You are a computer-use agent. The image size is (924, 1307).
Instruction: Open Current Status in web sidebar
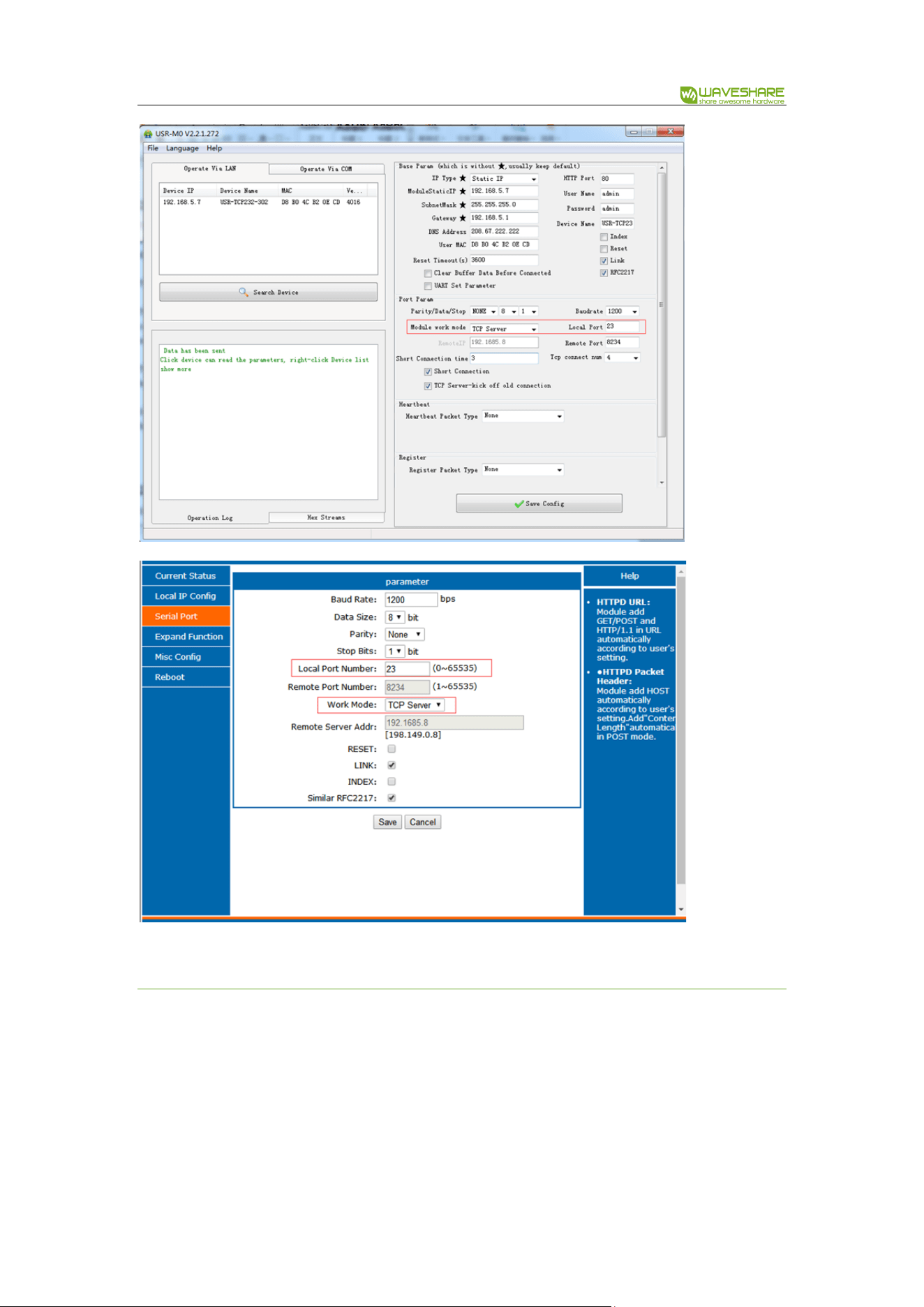[x=186, y=576]
